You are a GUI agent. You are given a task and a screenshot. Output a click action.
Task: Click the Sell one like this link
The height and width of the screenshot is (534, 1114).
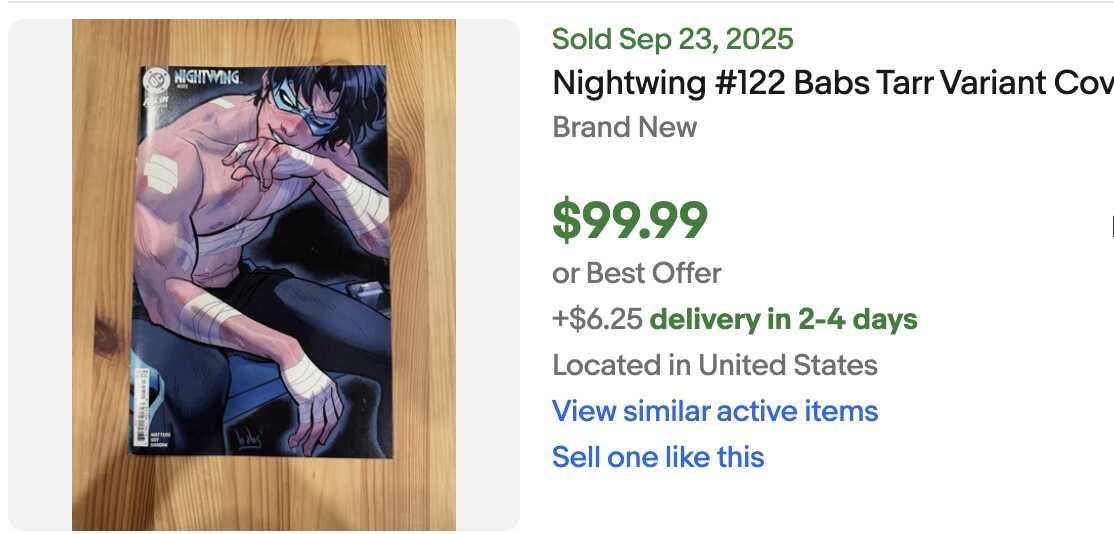tap(658, 457)
